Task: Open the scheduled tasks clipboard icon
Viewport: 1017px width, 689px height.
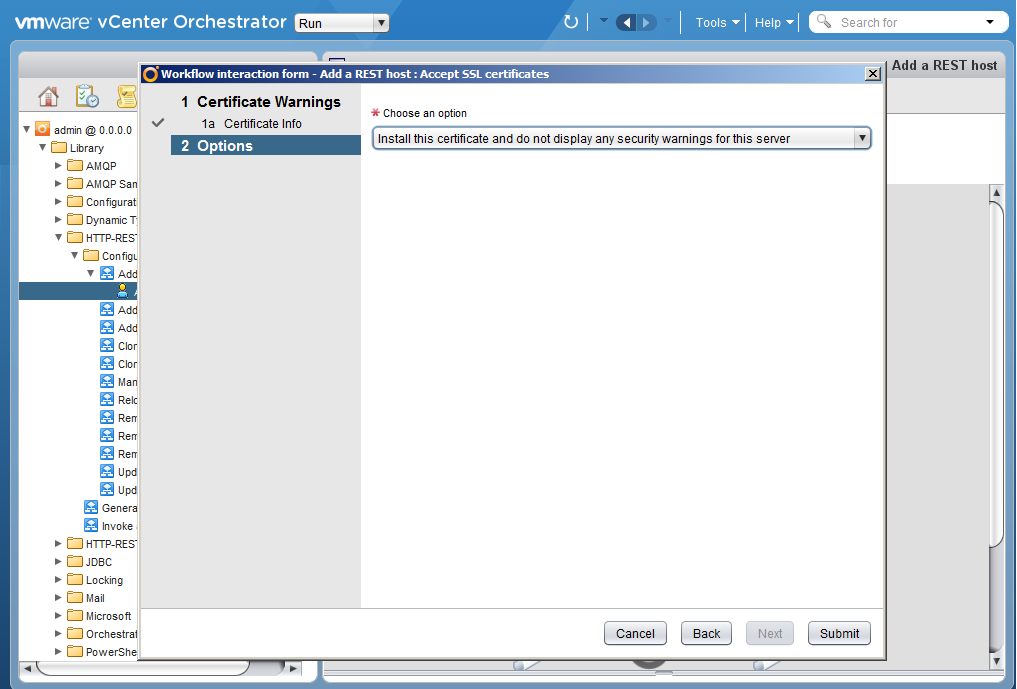Action: tap(87, 96)
